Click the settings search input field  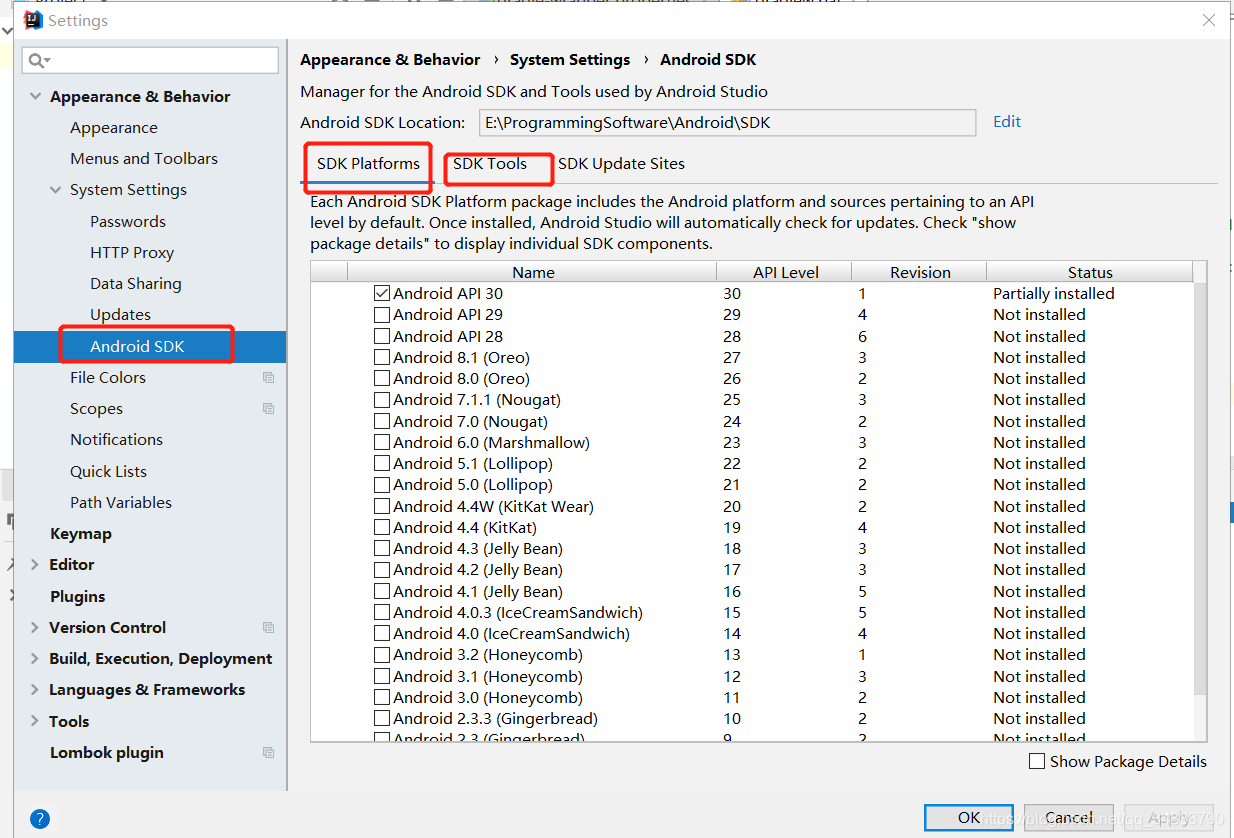pos(150,61)
